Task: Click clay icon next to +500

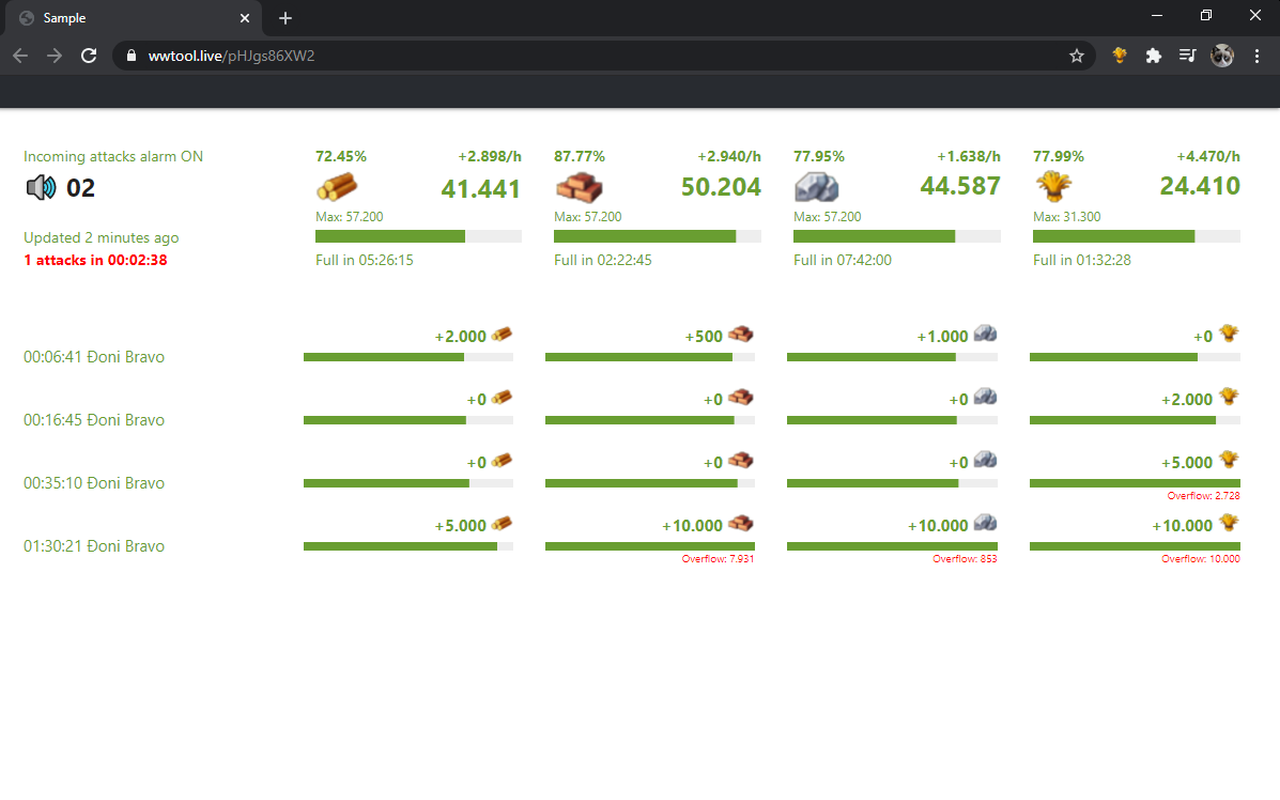Action: click(741, 335)
